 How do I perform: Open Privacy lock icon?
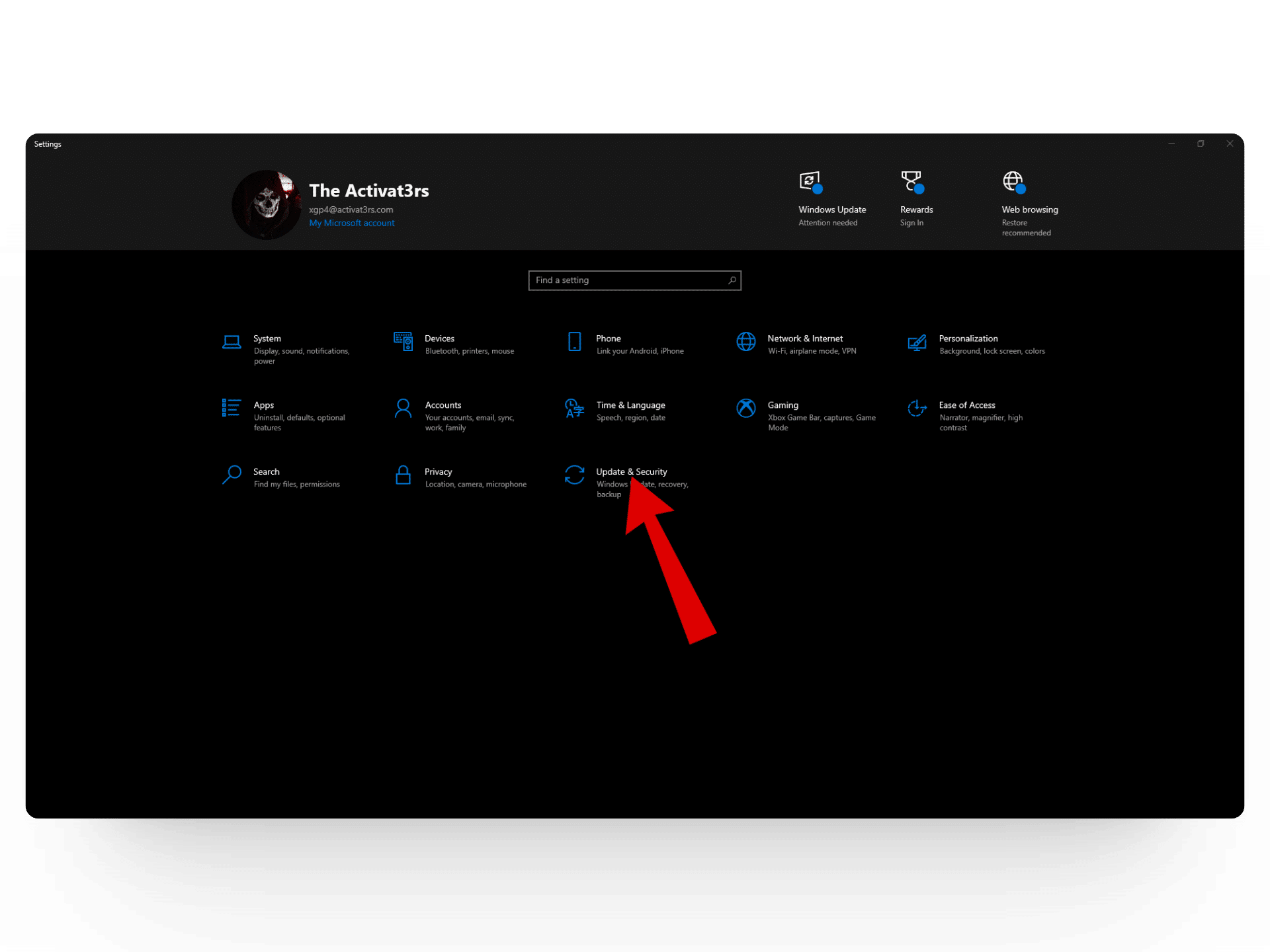click(403, 475)
